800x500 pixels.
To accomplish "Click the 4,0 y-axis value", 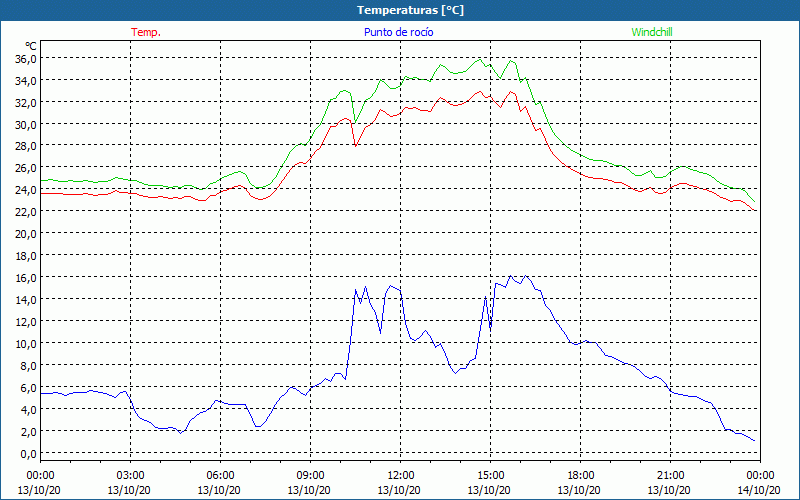I will (x=28, y=409).
